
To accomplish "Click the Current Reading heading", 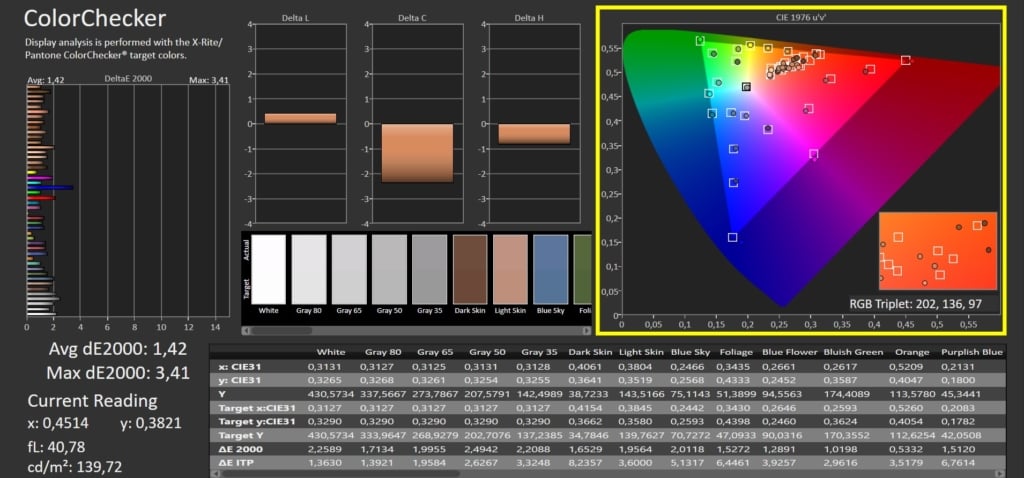I will coord(92,400).
